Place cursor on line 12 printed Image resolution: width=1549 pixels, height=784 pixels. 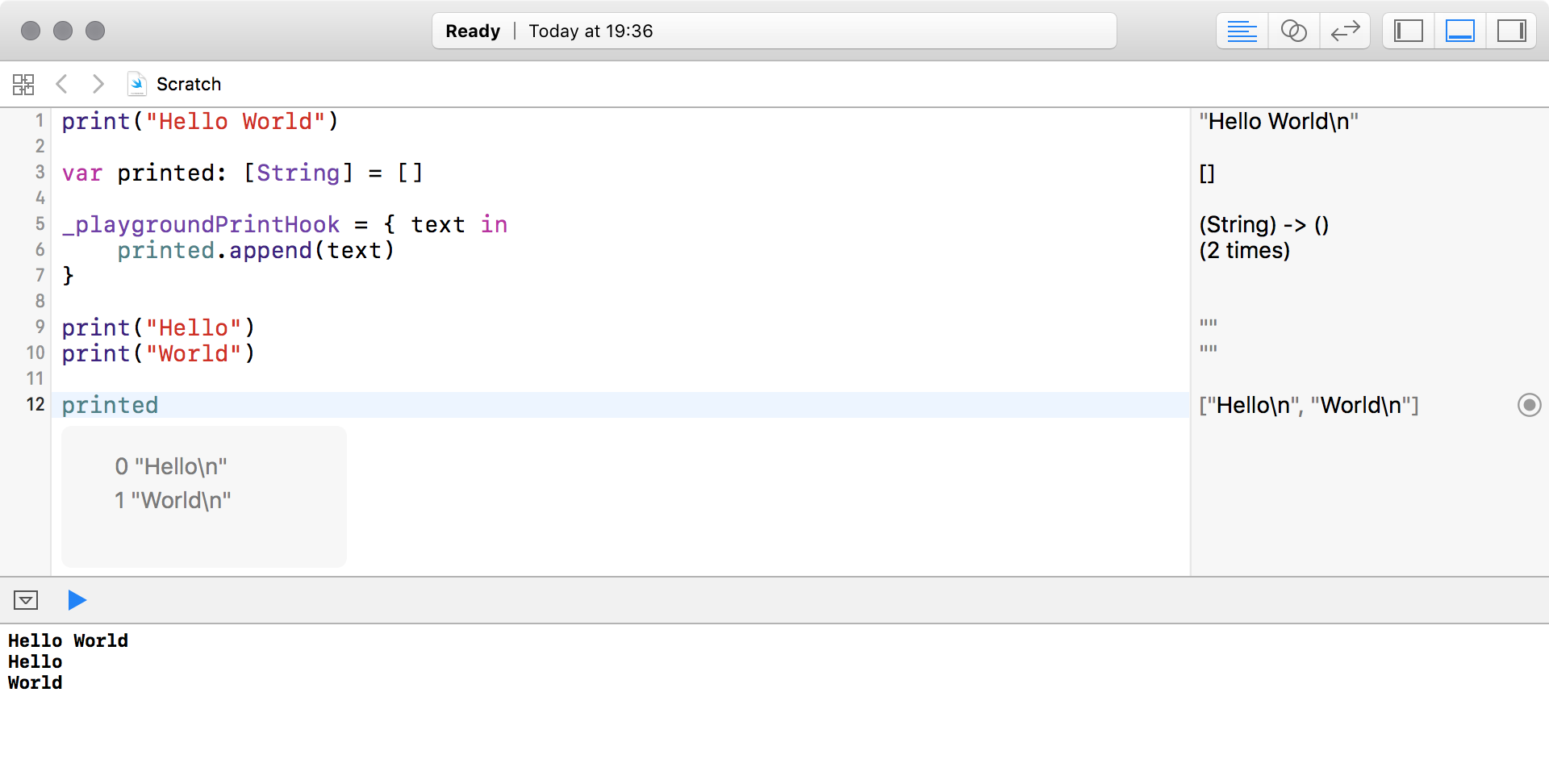pos(111,405)
